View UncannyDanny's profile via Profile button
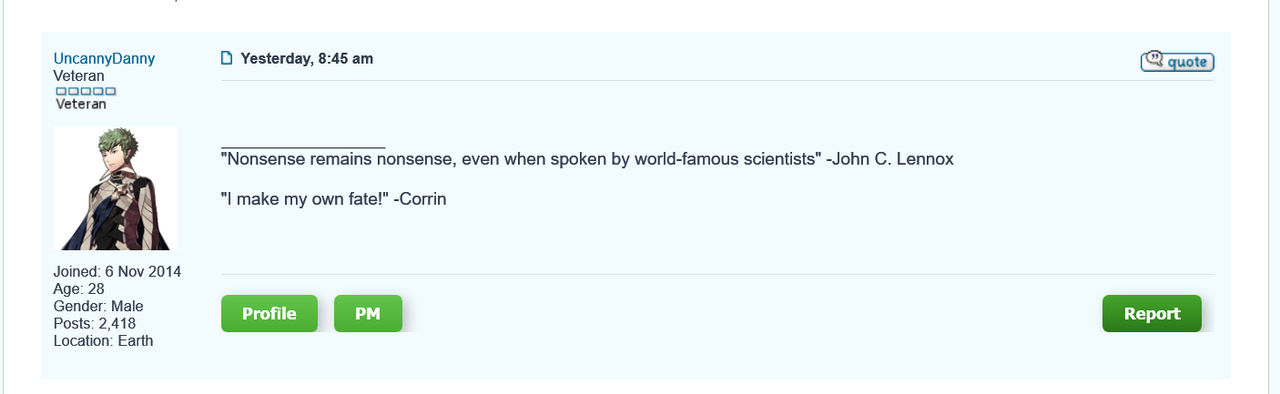Screen dimensions: 1280x394 (x=269, y=313)
